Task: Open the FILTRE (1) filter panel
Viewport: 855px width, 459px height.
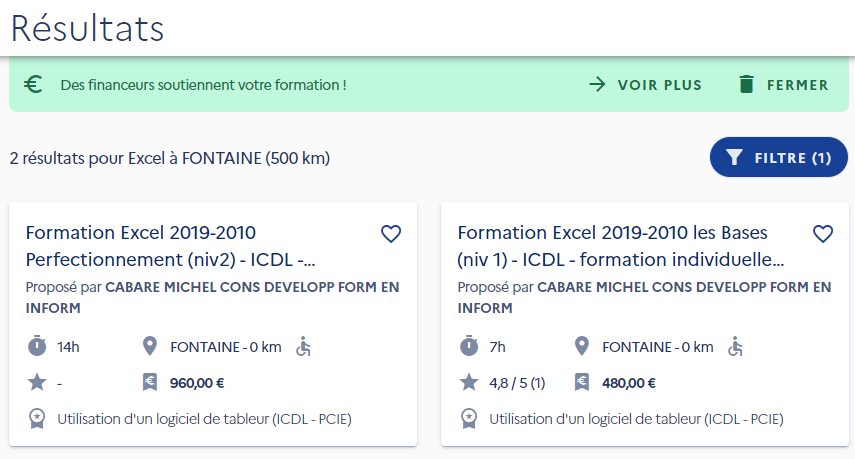Action: click(x=779, y=157)
